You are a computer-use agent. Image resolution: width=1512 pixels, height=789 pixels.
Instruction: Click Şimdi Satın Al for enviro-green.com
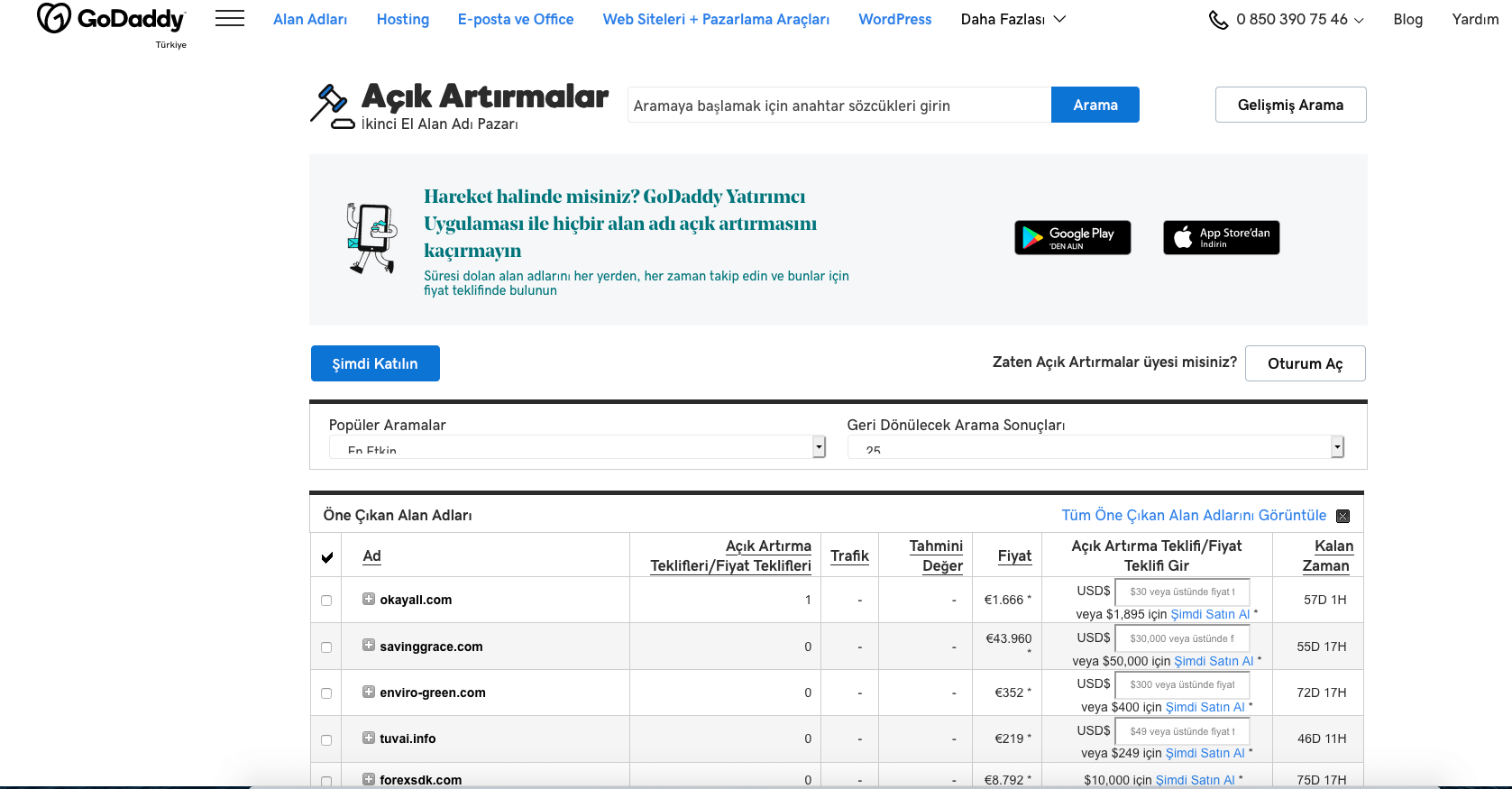click(x=1205, y=707)
